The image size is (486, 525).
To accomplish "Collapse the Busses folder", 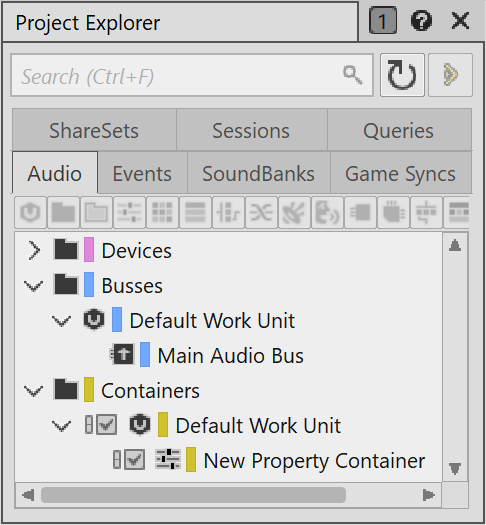I will click(x=33, y=286).
